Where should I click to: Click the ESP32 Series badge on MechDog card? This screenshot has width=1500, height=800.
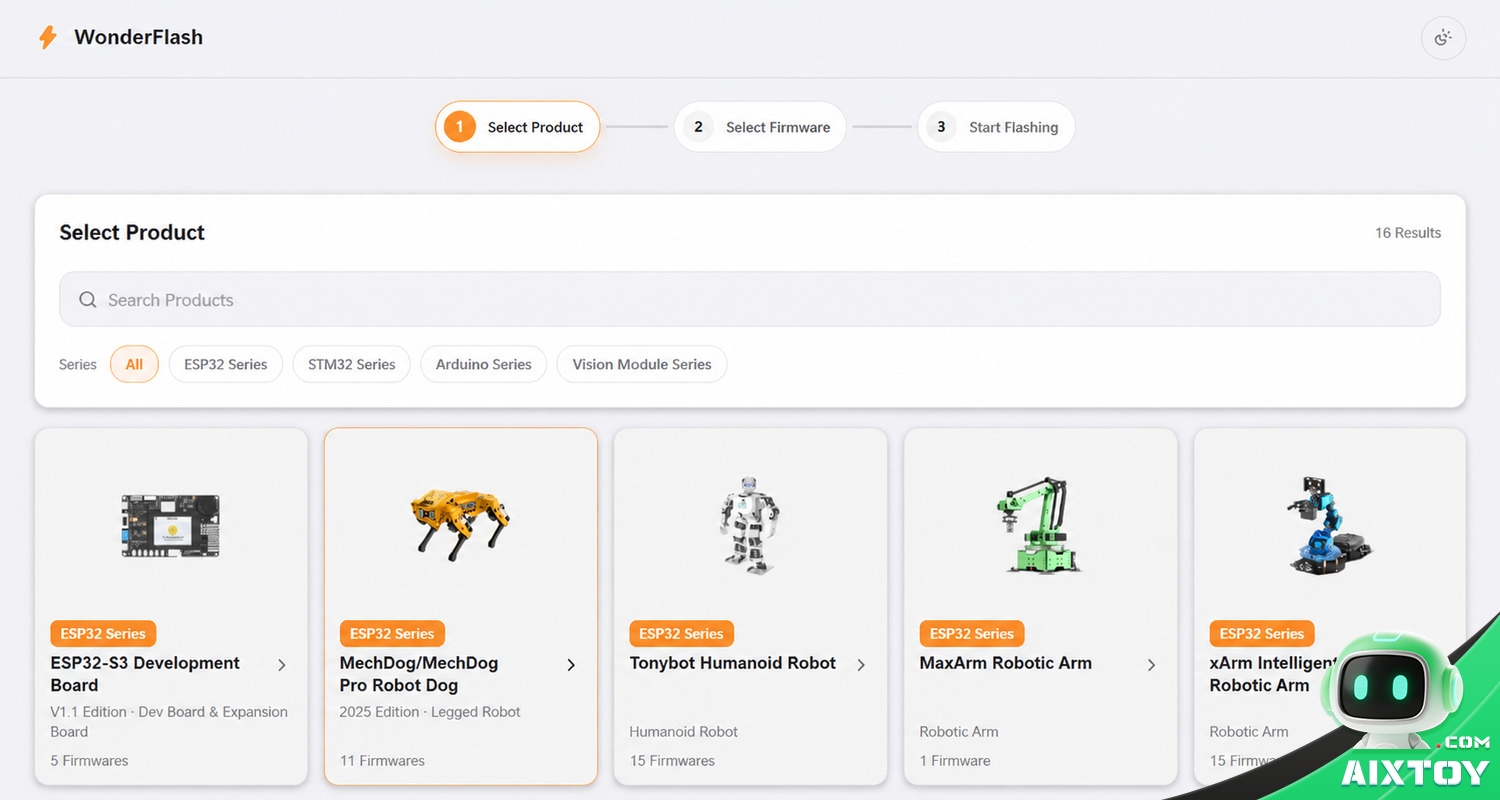point(392,633)
